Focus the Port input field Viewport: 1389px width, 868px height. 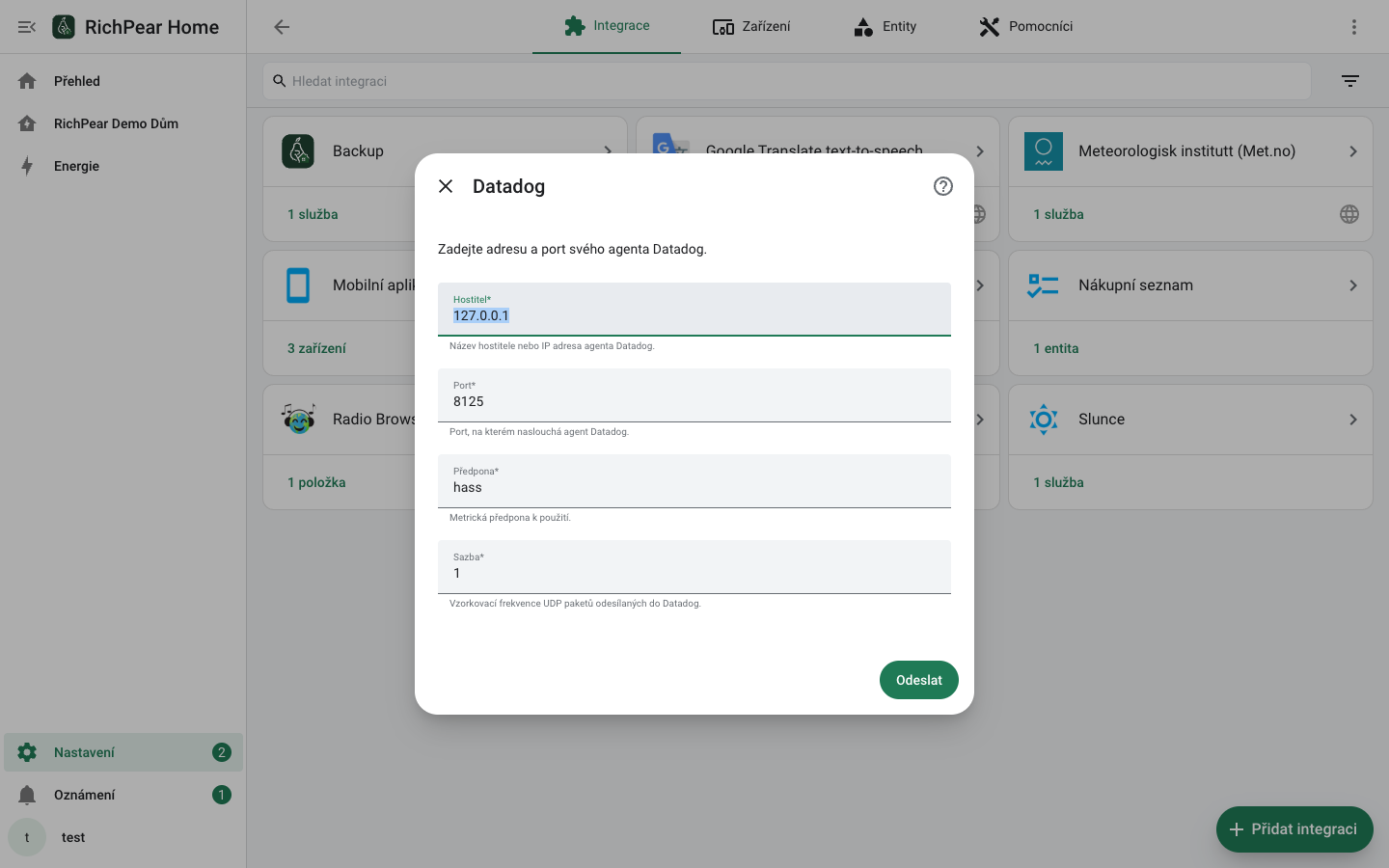coord(694,395)
